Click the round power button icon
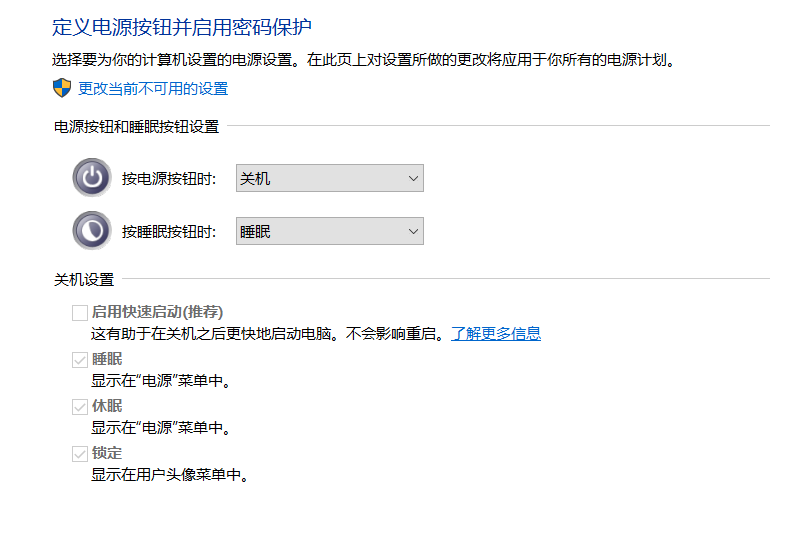The image size is (799, 555). [x=92, y=179]
